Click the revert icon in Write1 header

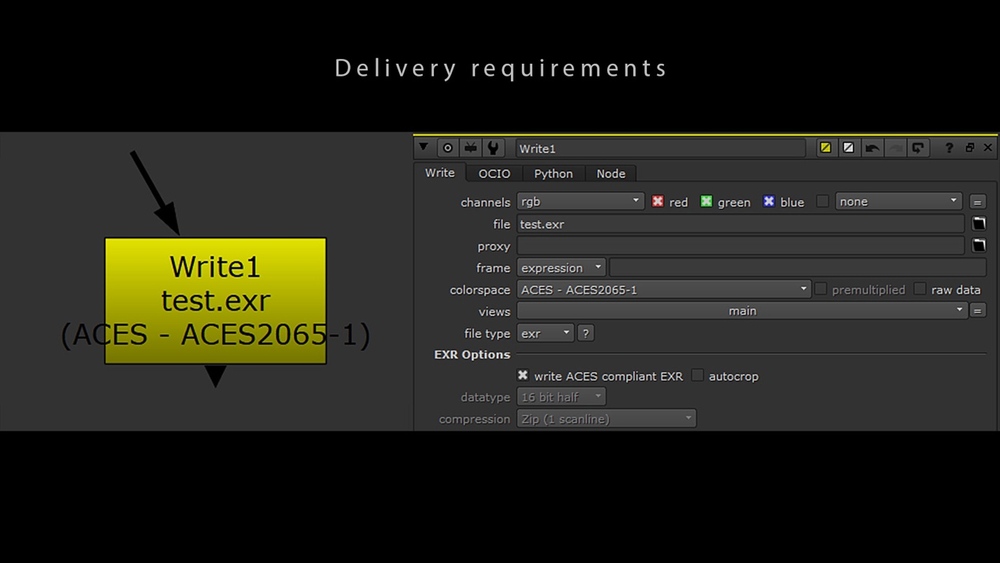tap(918, 148)
